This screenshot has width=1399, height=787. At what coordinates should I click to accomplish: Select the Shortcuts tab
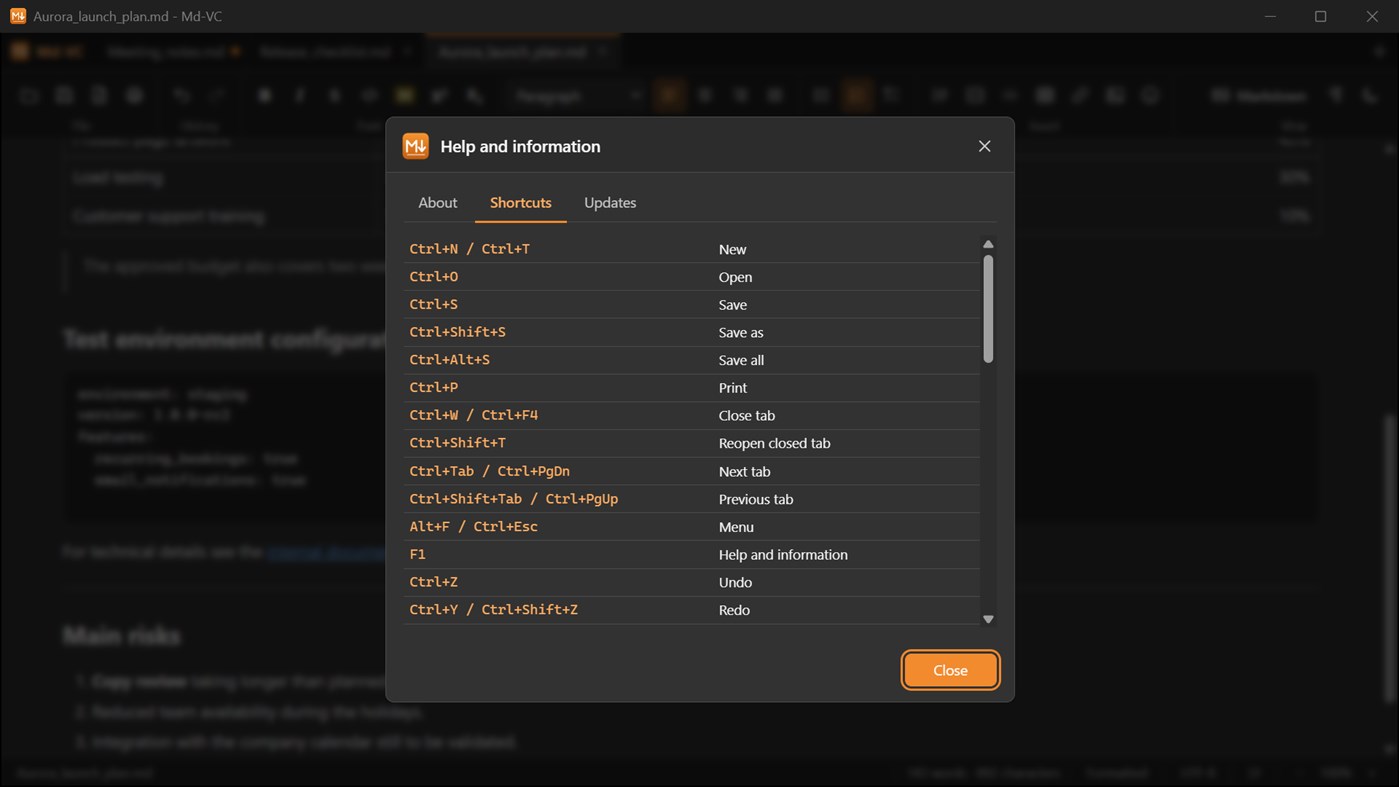[520, 202]
